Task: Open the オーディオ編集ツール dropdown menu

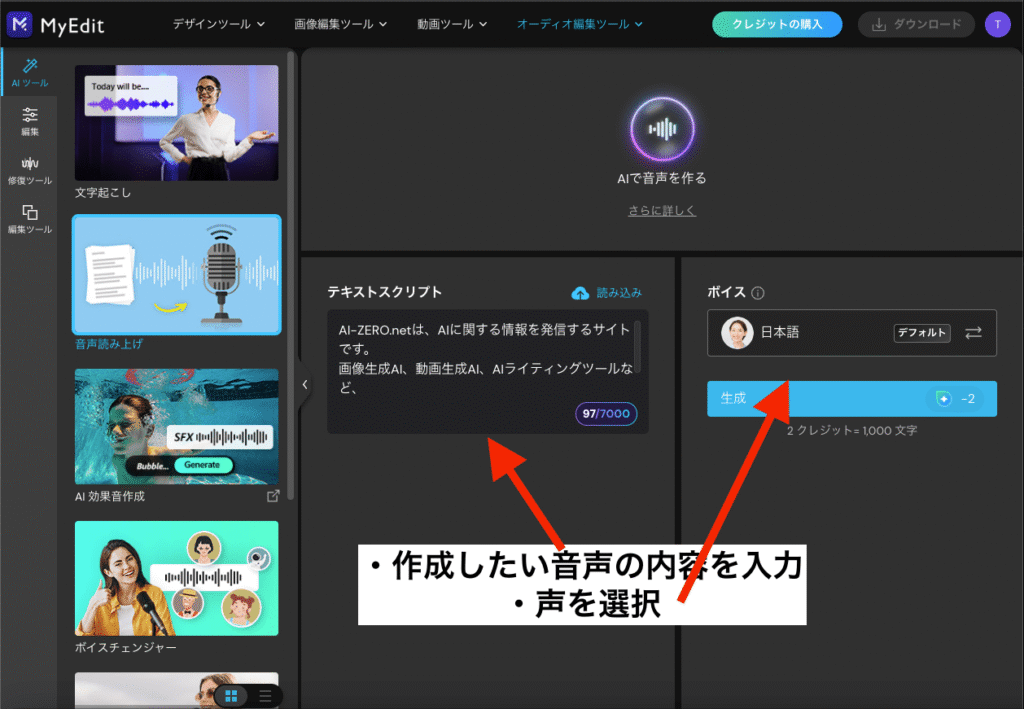Action: 580,24
